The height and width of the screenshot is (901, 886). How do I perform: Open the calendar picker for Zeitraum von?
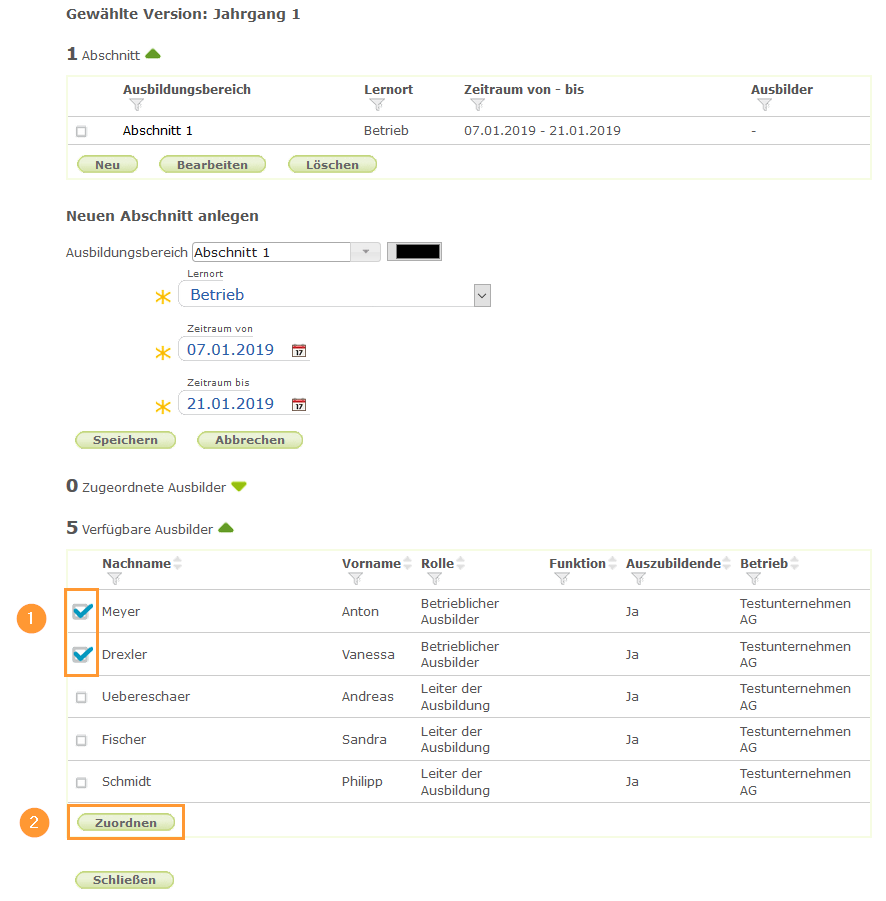coord(298,350)
